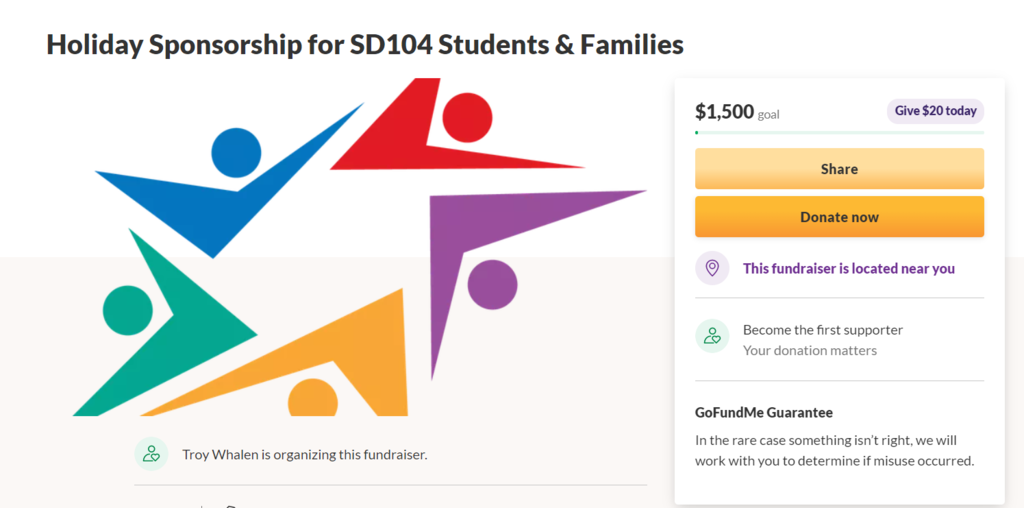Click the organizer icon beside Troy Whalen
1024x508 pixels.
point(152,454)
